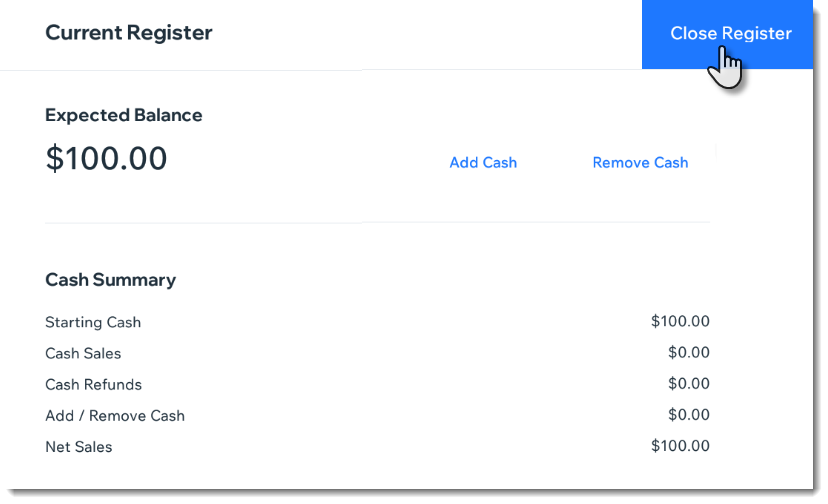Select the Cash Sales row label
The width and height of the screenshot is (828, 504).
click(x=83, y=353)
